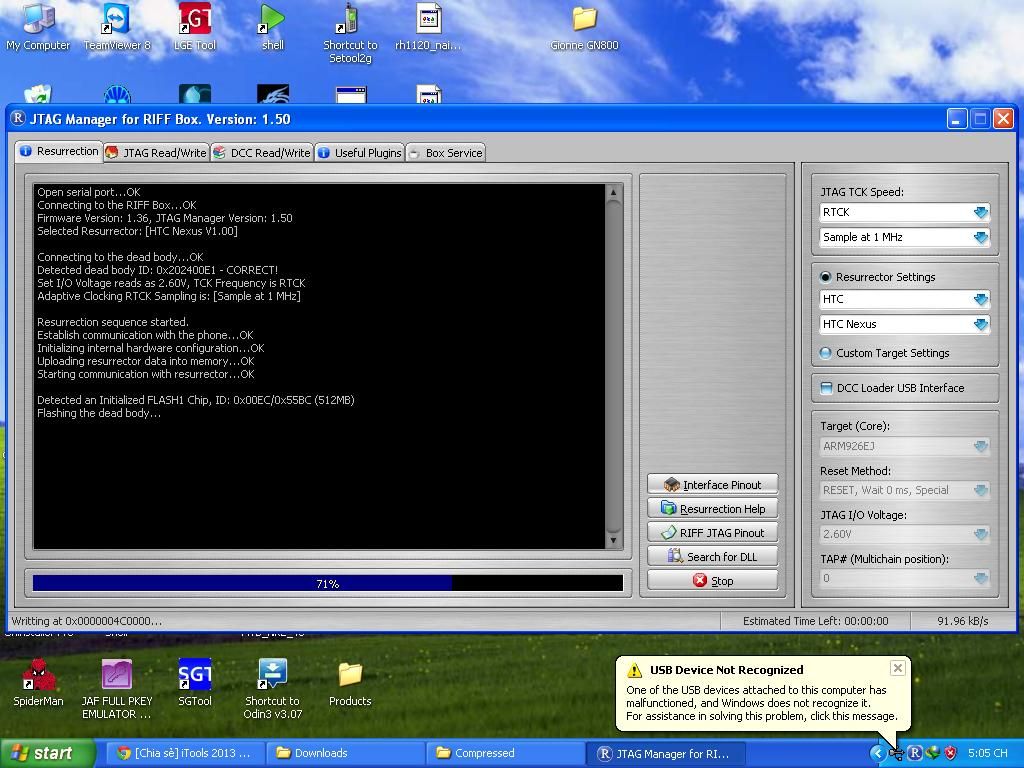Viewport: 1024px width, 768px height.
Task: Click the USB Device Not Recognized message text
Action: pyautogui.click(x=761, y=703)
